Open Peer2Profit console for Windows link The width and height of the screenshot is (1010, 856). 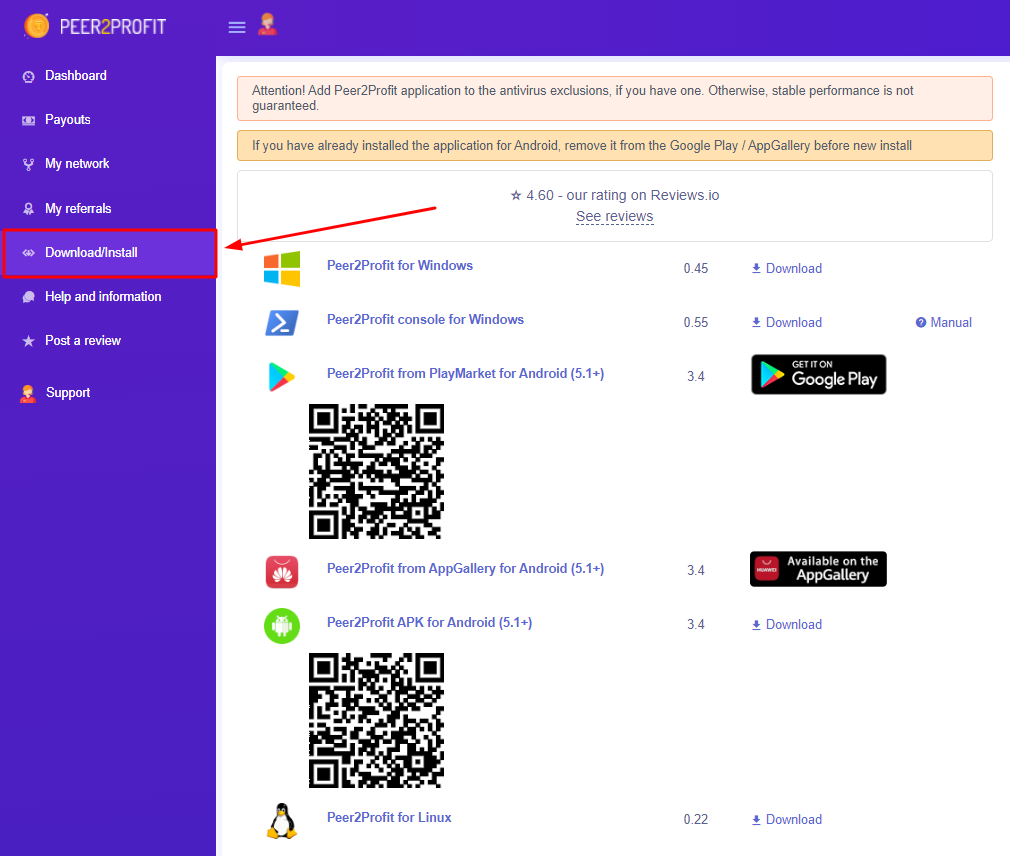pos(425,319)
